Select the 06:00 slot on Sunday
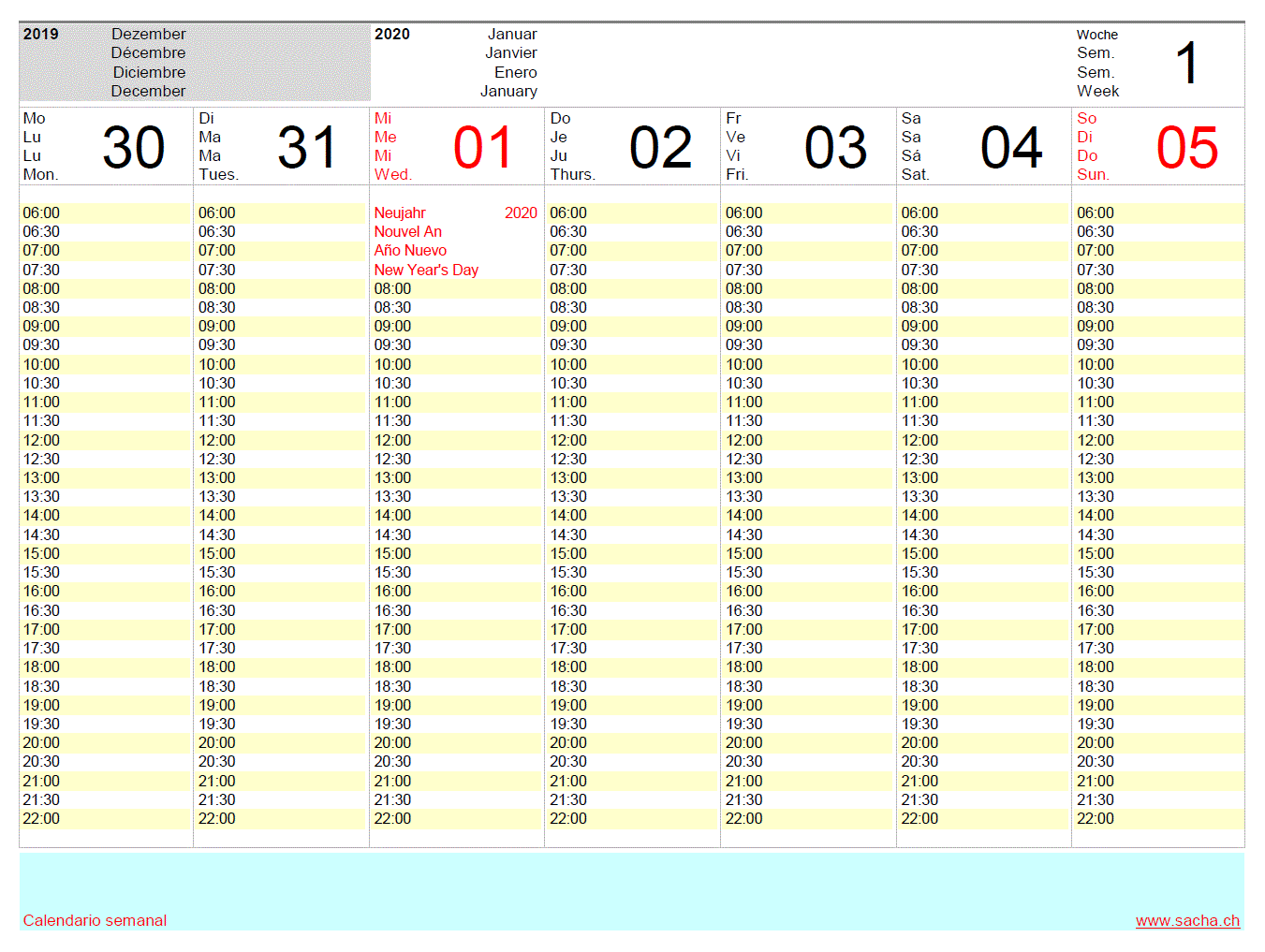1265x952 pixels. (x=1158, y=213)
